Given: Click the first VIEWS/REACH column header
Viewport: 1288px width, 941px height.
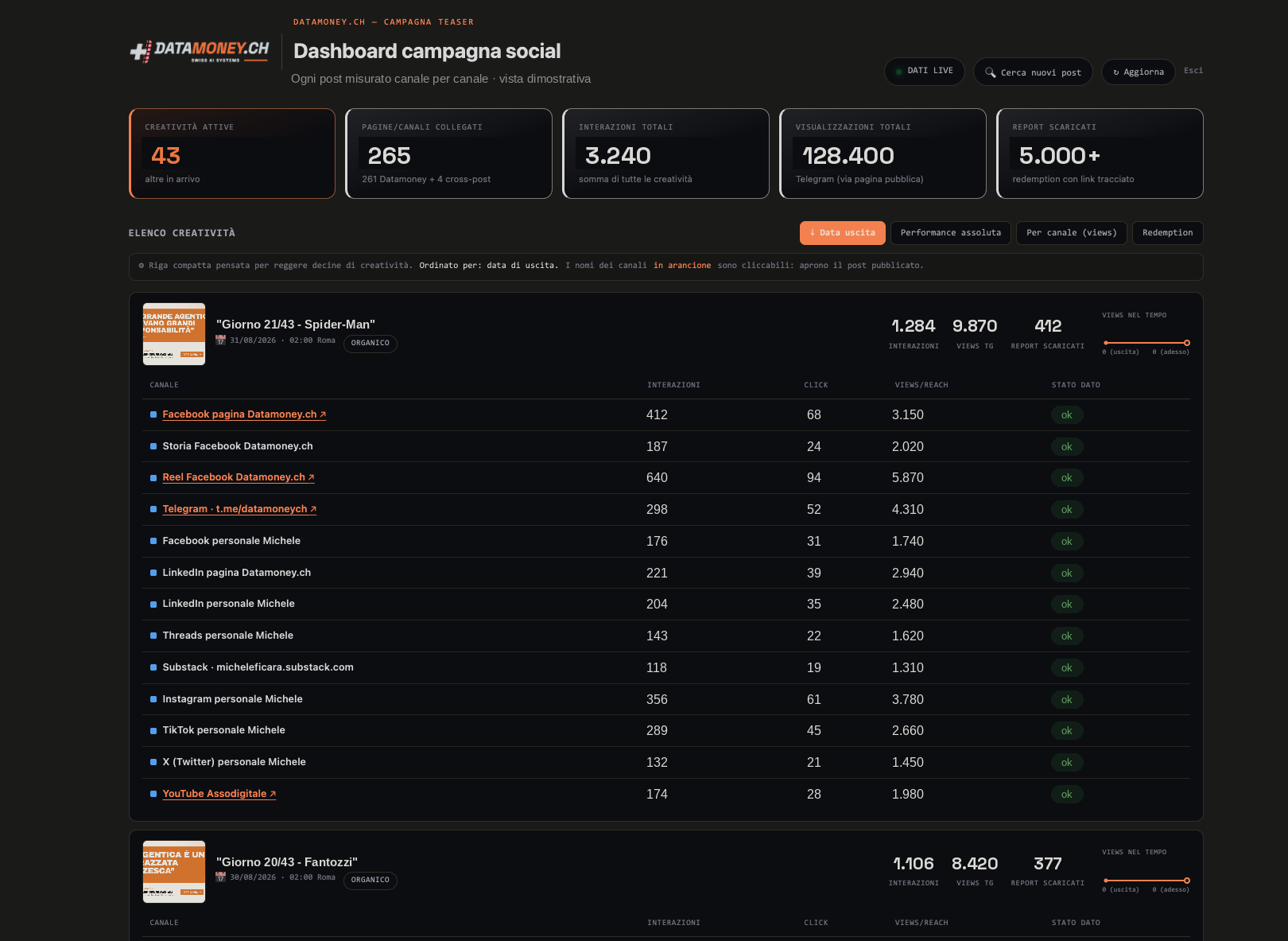Looking at the screenshot, I should point(921,385).
